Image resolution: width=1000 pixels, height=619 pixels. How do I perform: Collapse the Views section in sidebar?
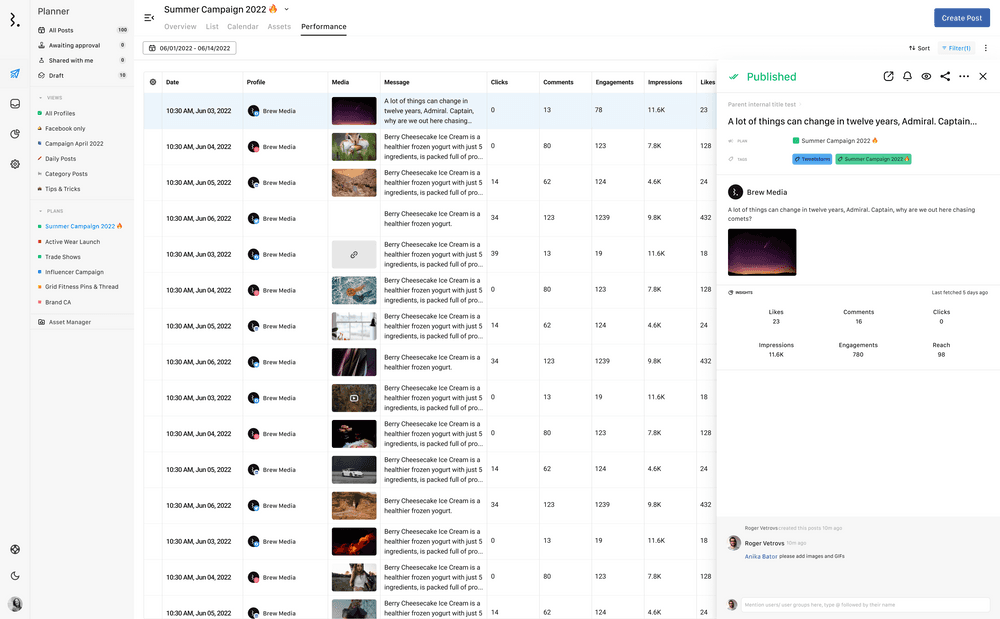pyautogui.click(x=40, y=98)
